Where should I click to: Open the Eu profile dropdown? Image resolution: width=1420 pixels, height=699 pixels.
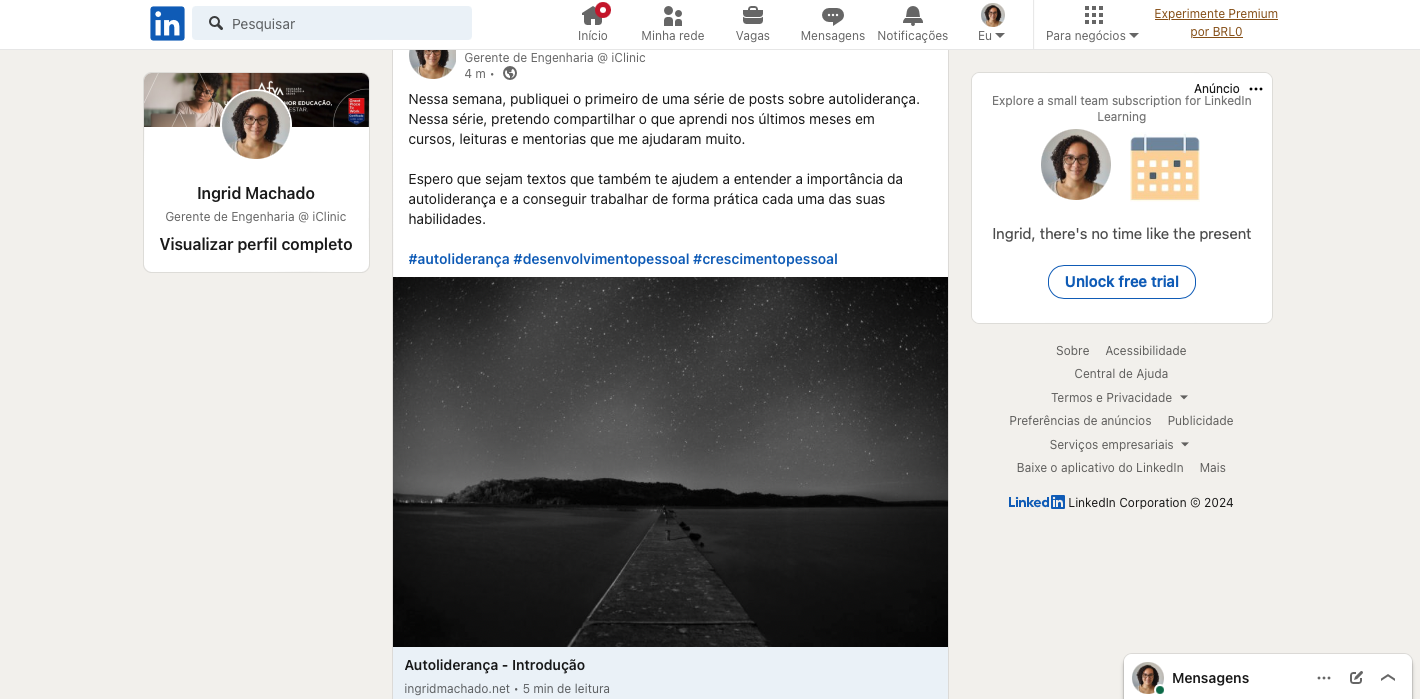(992, 24)
